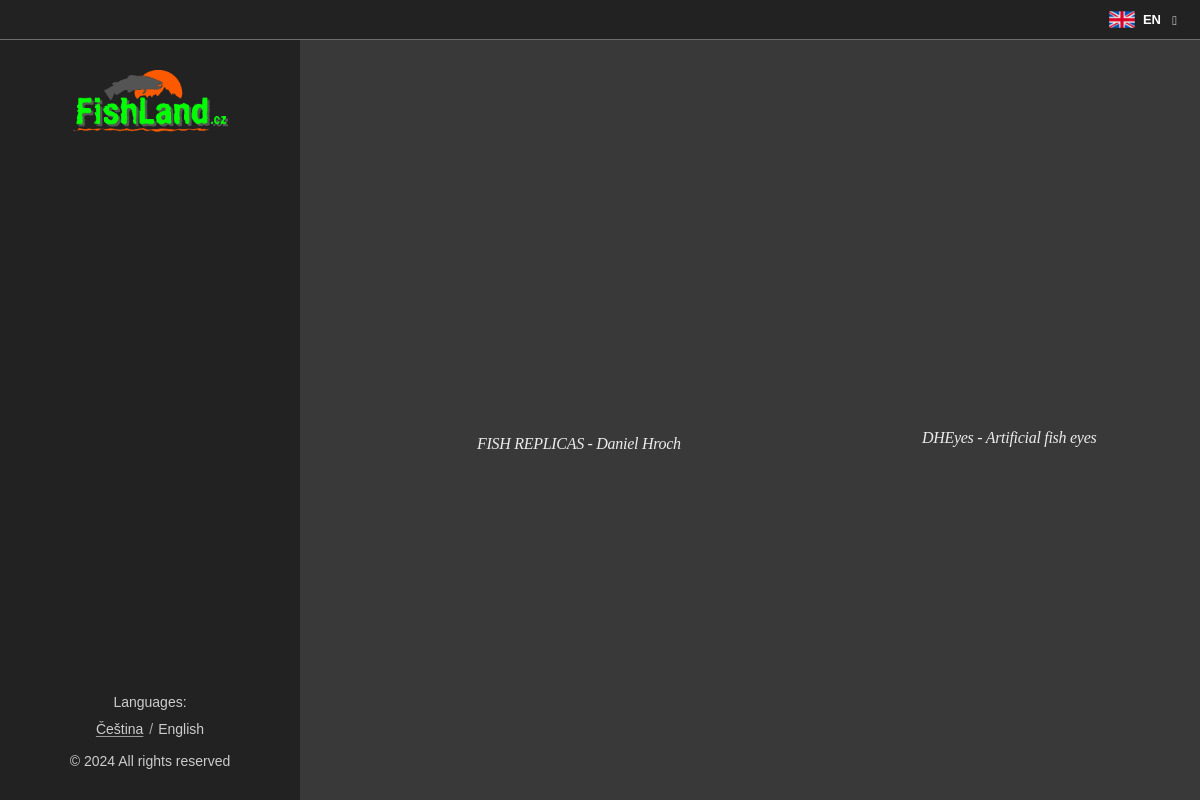
Task: Switch language to Čeština
Action: 119,729
